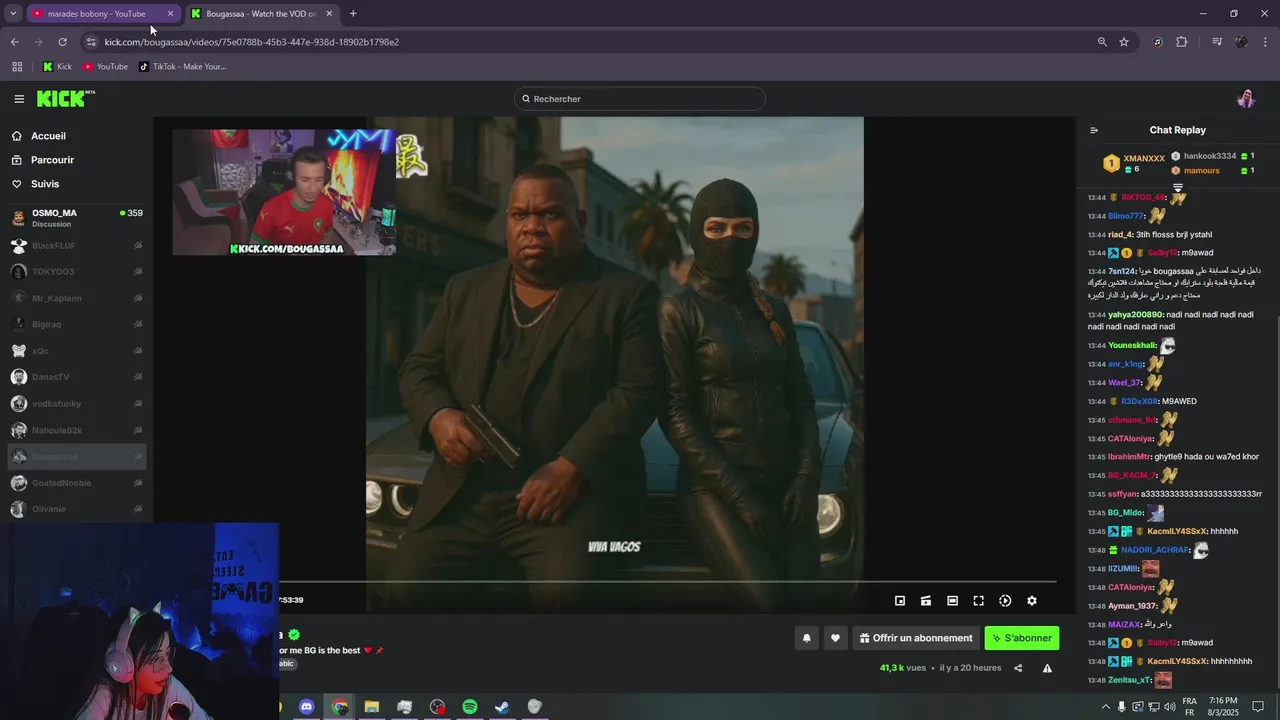Seek on the video progress bar
The width and height of the screenshot is (1280, 720).
[x=667, y=581]
